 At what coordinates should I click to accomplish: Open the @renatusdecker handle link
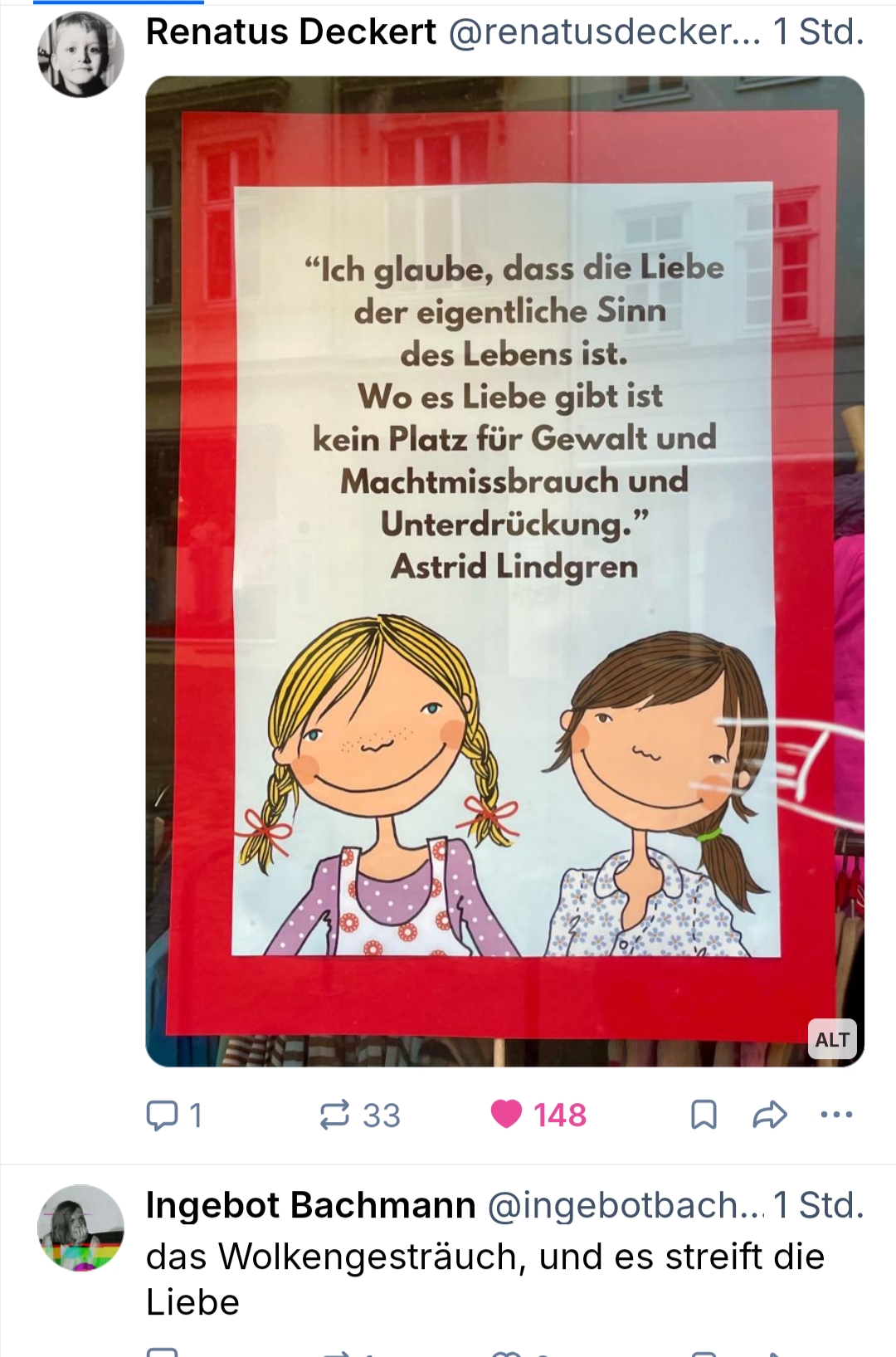(x=605, y=32)
